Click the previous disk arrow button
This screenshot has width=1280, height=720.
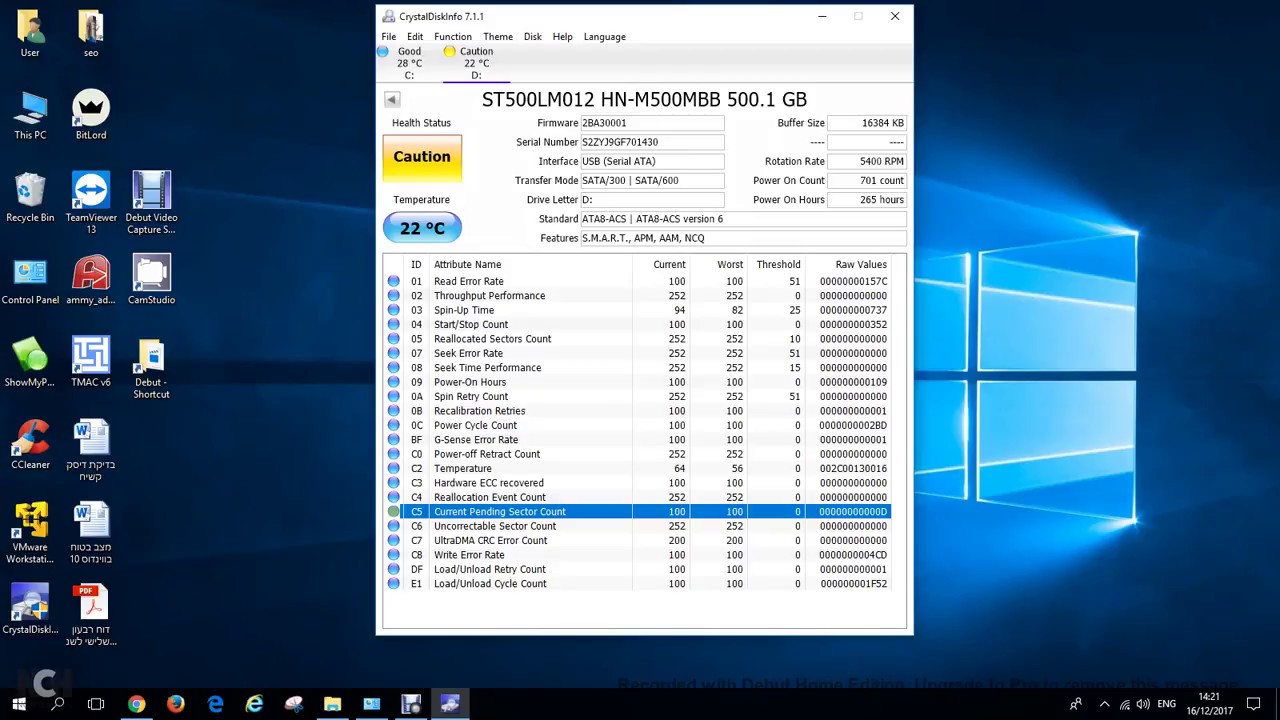(x=392, y=99)
